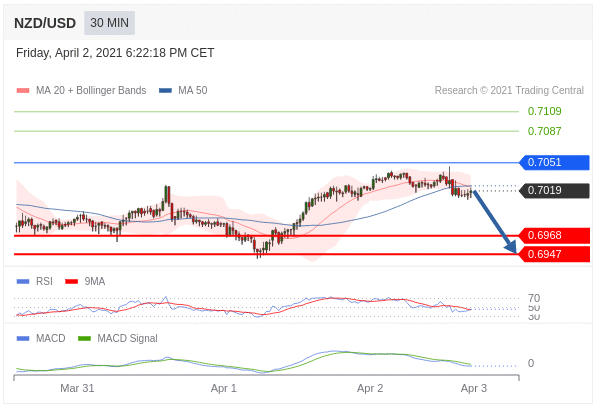This screenshot has height=409, width=602.
Task: Click the date 'Friday, April 2, 2021 6:22:18 PM CET'
Action: click(115, 53)
